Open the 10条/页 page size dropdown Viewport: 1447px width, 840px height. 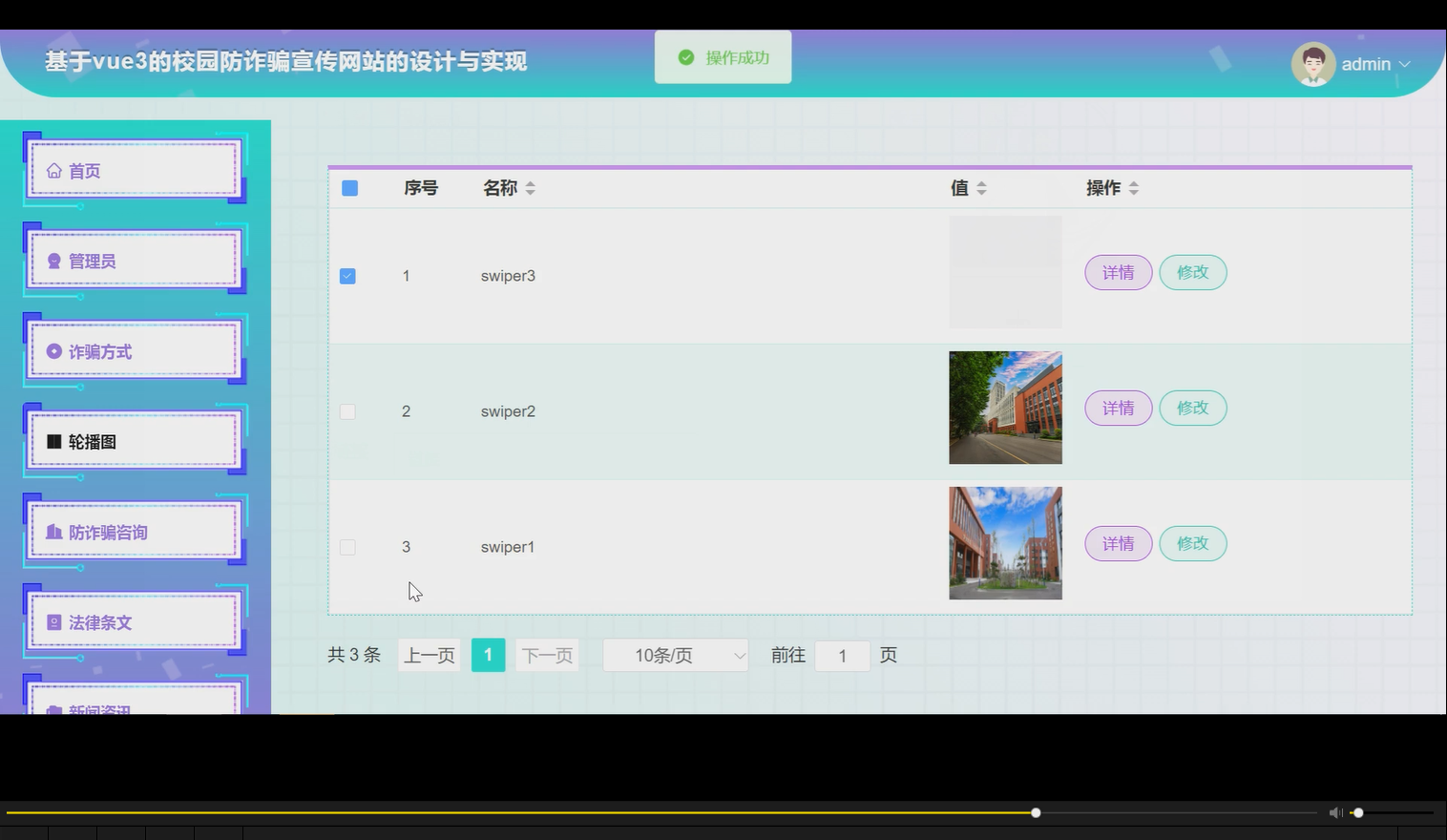coord(676,655)
